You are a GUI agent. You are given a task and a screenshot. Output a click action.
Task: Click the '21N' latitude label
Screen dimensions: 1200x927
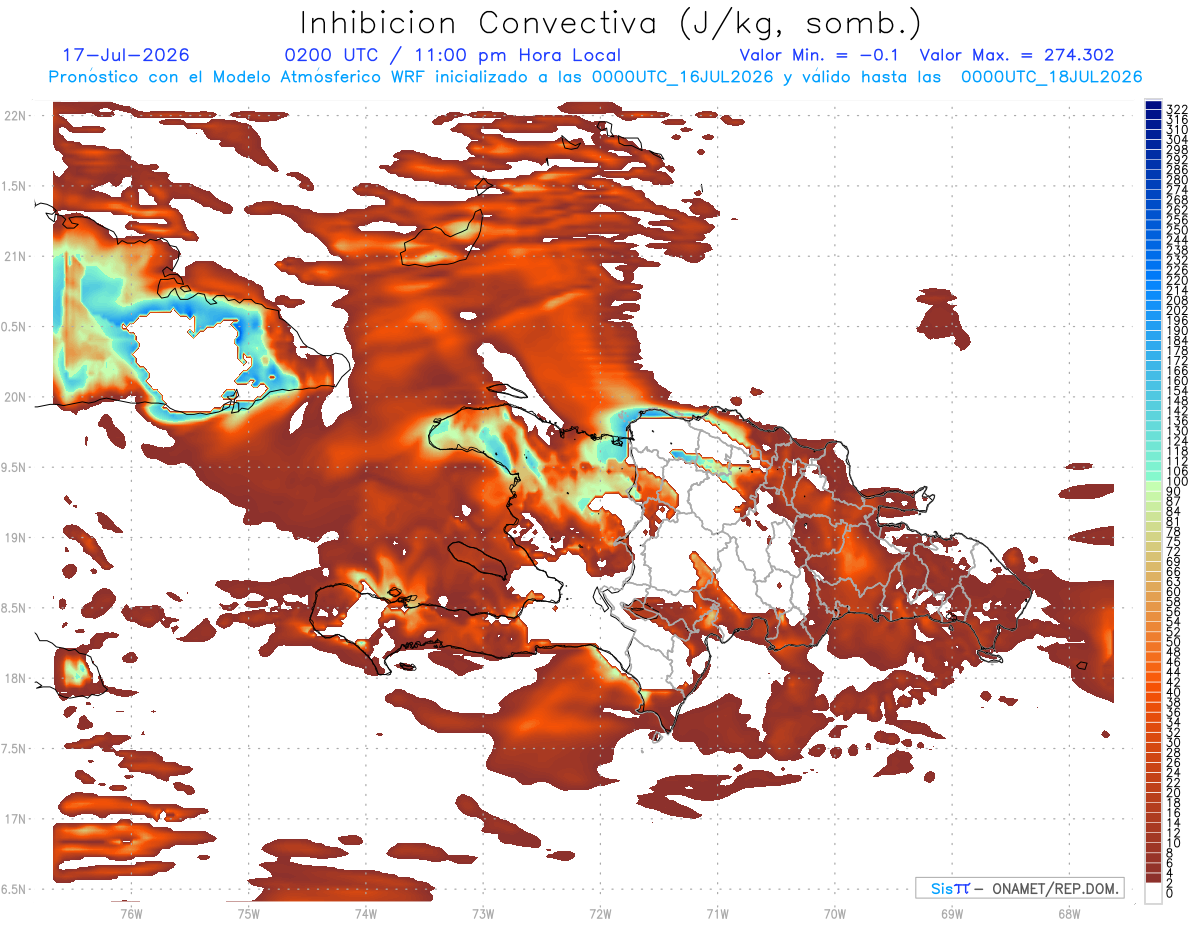[x=13, y=257]
